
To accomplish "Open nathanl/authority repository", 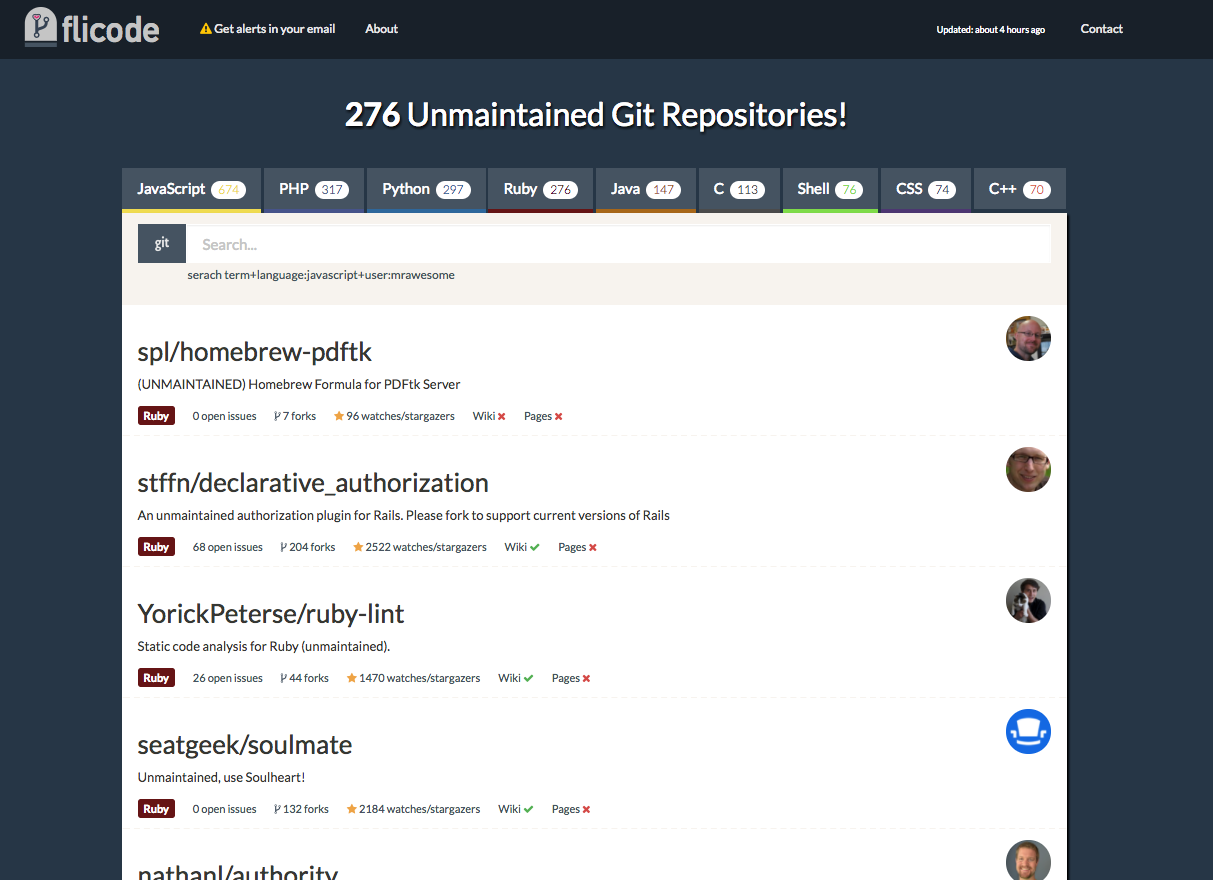I will [x=237, y=871].
